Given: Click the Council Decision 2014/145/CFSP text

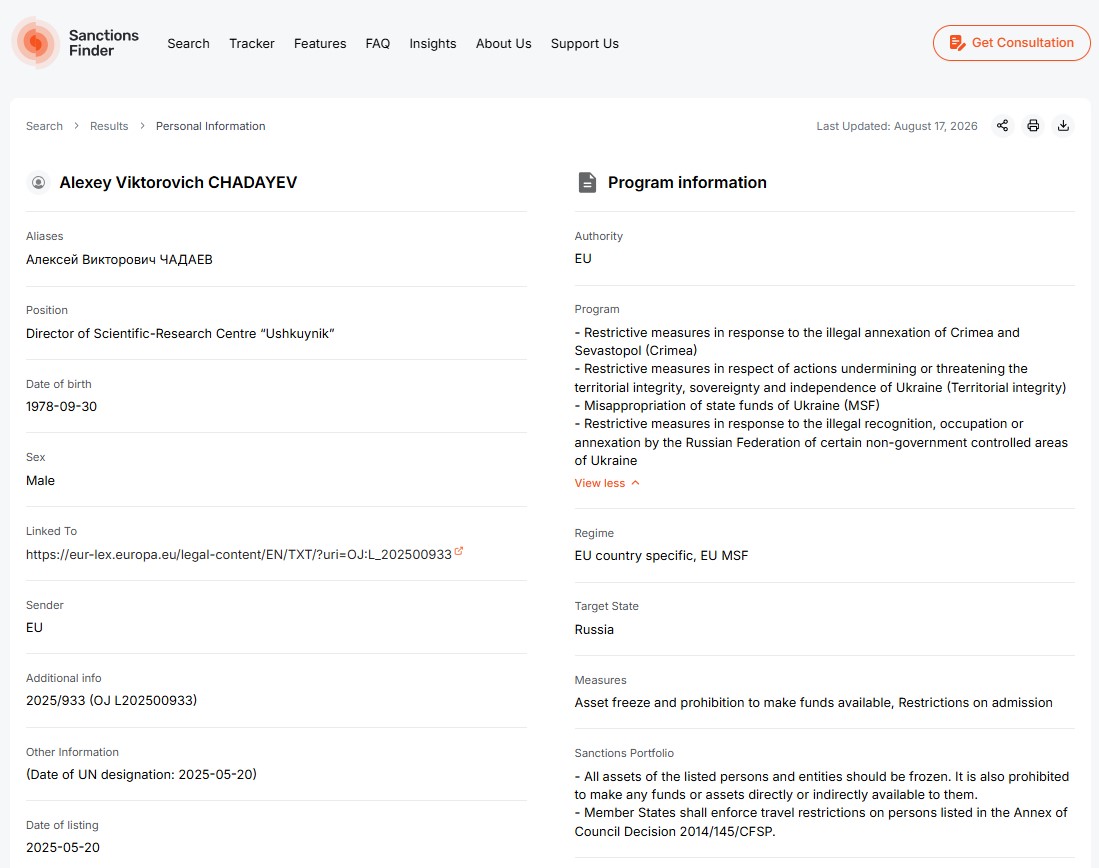Looking at the screenshot, I should pyautogui.click(x=675, y=832).
